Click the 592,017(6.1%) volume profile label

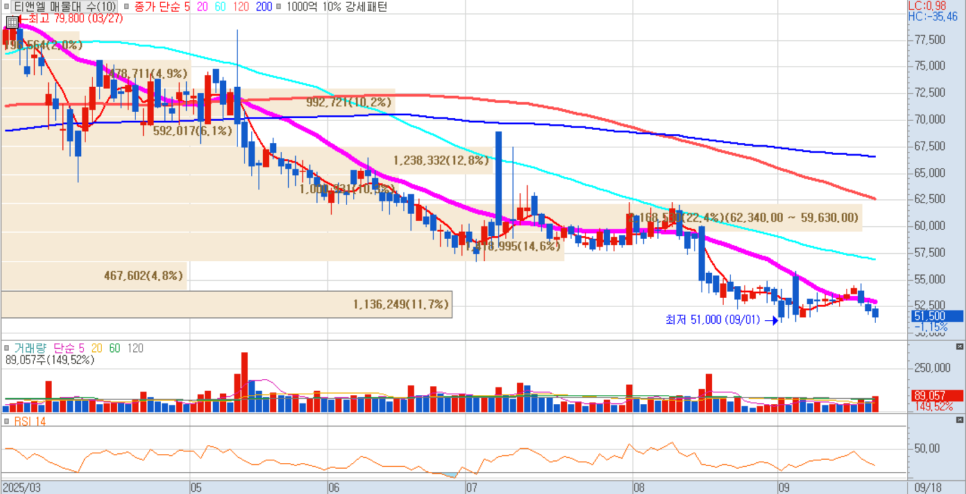(193, 131)
